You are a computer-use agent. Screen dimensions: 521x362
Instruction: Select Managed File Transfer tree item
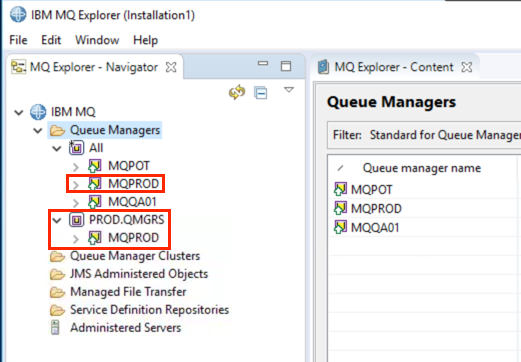pos(128,292)
